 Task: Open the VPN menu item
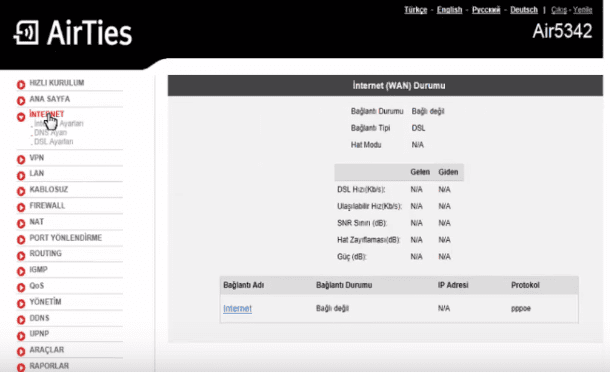tap(37, 158)
